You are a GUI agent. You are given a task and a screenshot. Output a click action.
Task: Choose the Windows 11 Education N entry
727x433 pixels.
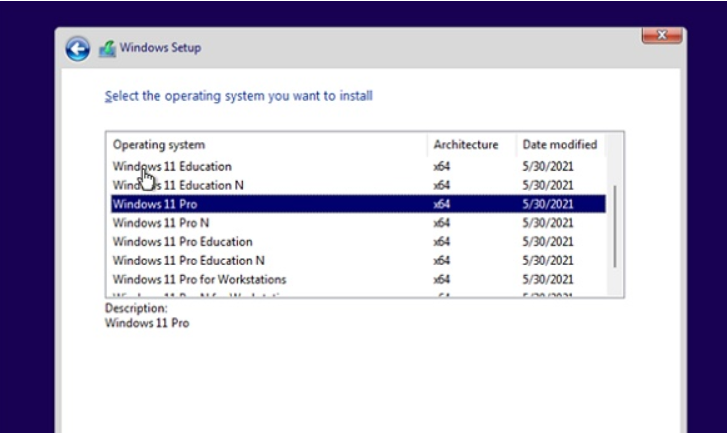[x=177, y=185]
